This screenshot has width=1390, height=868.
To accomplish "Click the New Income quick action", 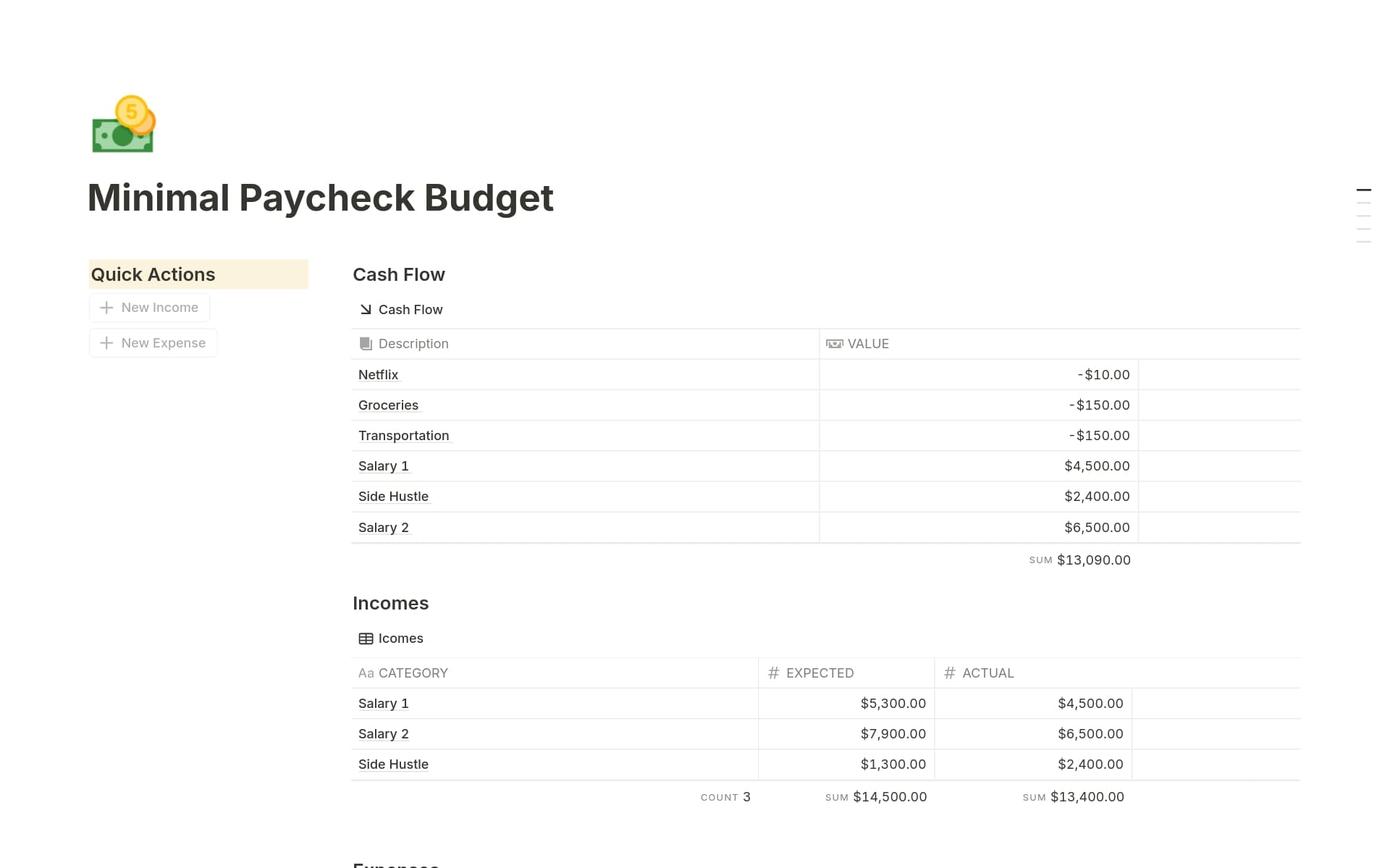I will pyautogui.click(x=149, y=307).
